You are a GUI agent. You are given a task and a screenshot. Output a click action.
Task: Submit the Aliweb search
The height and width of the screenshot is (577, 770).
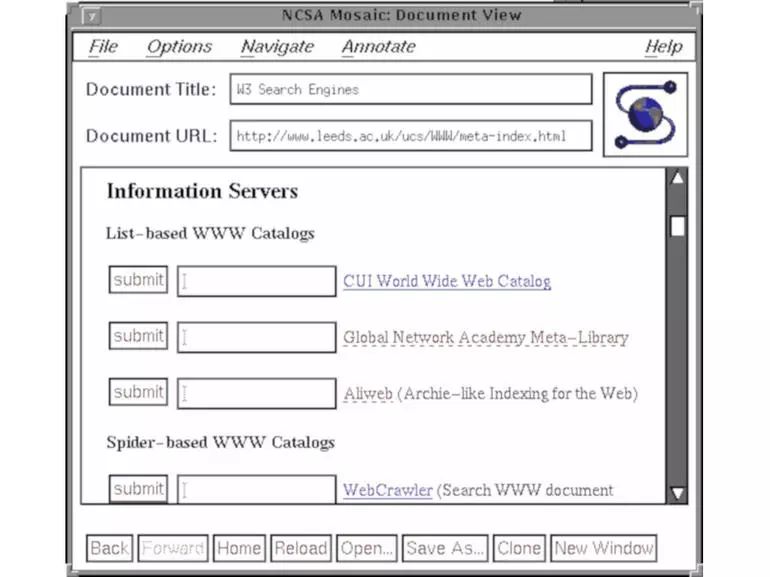click(138, 392)
